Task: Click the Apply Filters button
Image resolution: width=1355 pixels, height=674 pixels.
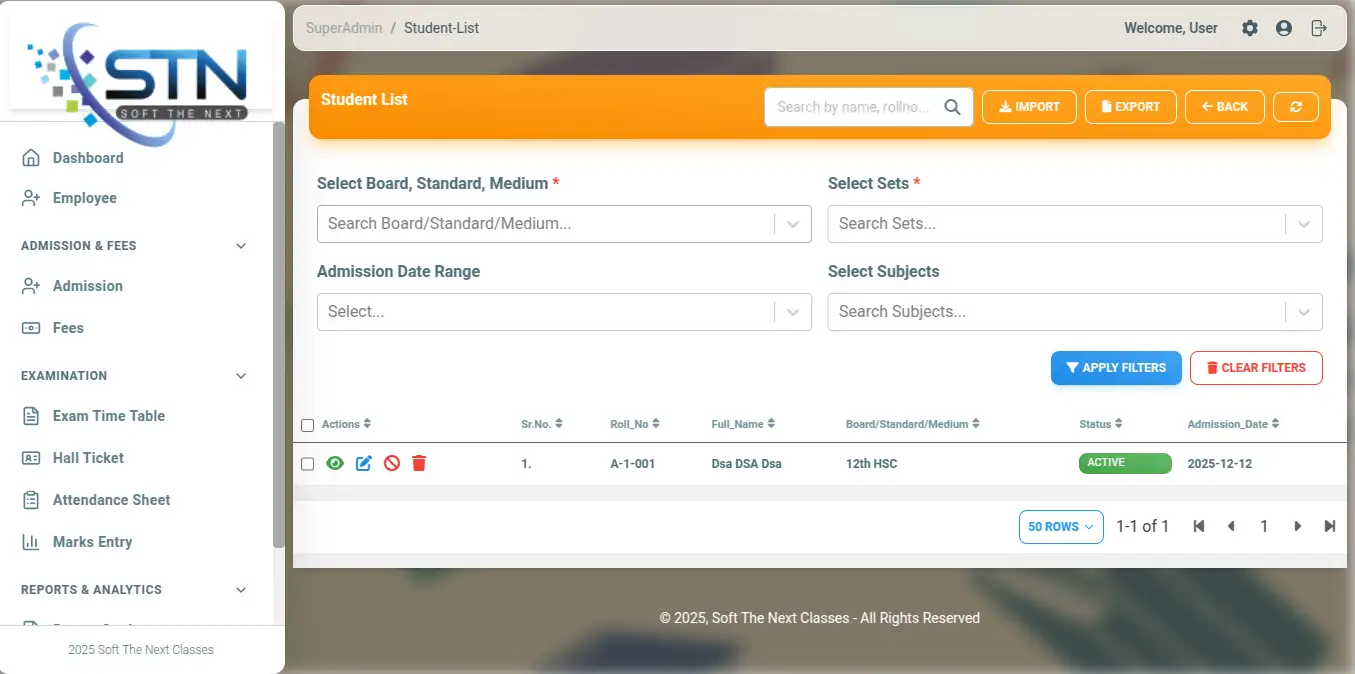Action: coord(1115,368)
